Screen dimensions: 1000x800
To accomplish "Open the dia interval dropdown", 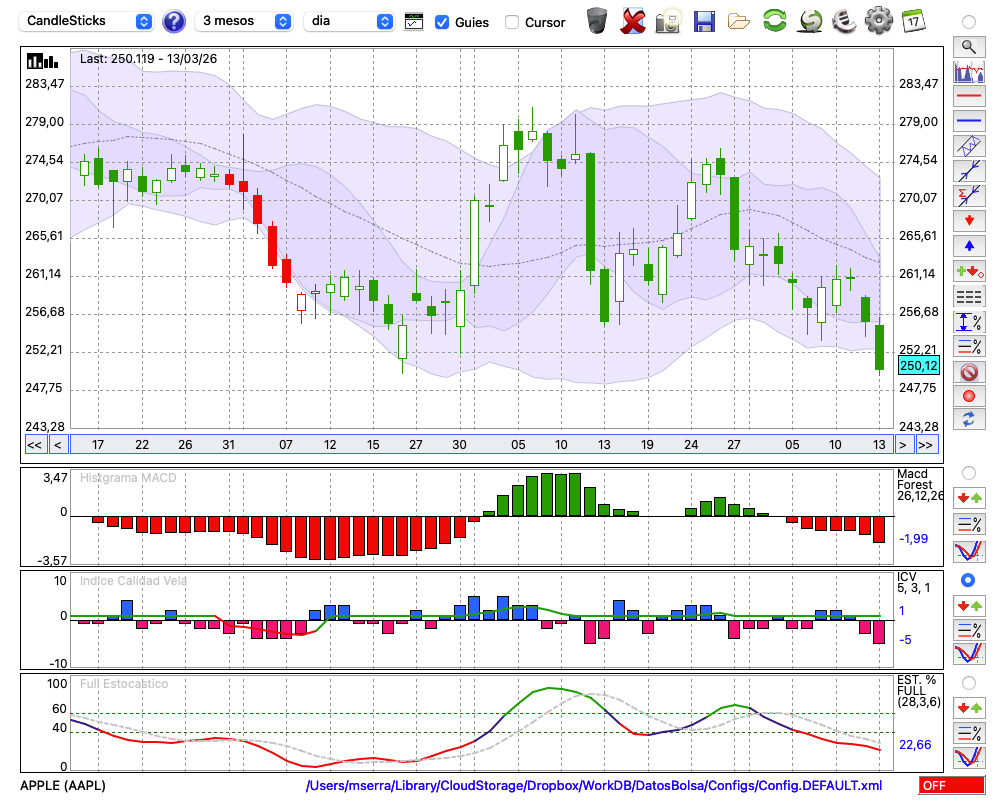I will point(348,21).
